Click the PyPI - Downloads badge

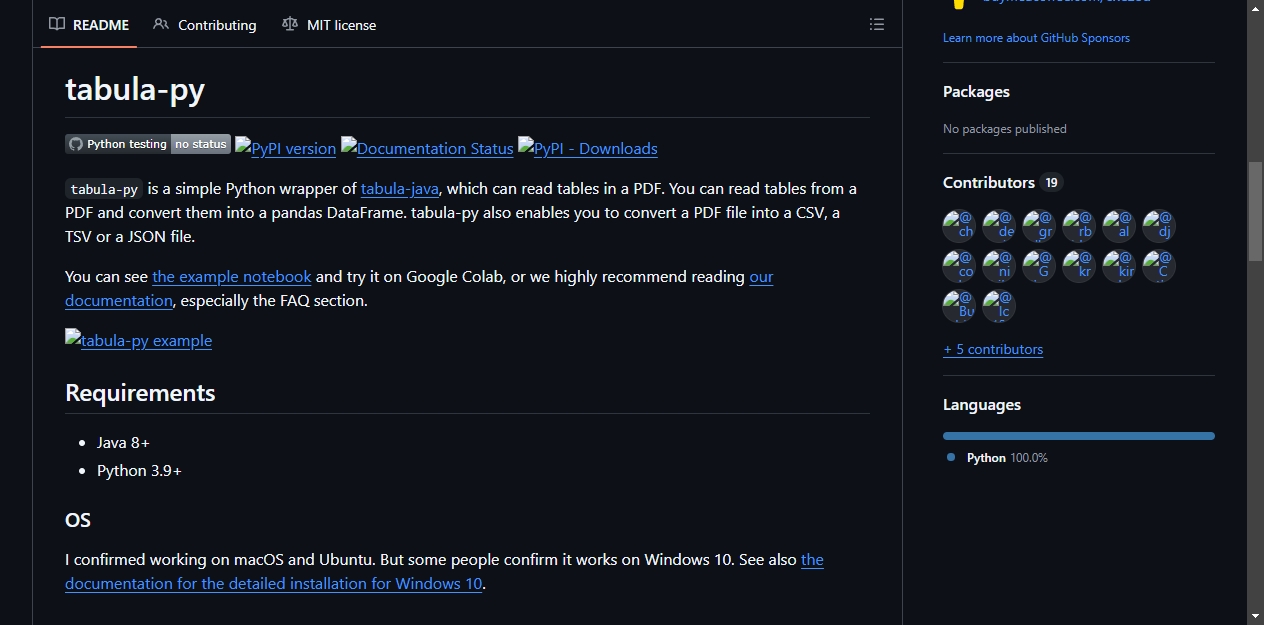588,148
